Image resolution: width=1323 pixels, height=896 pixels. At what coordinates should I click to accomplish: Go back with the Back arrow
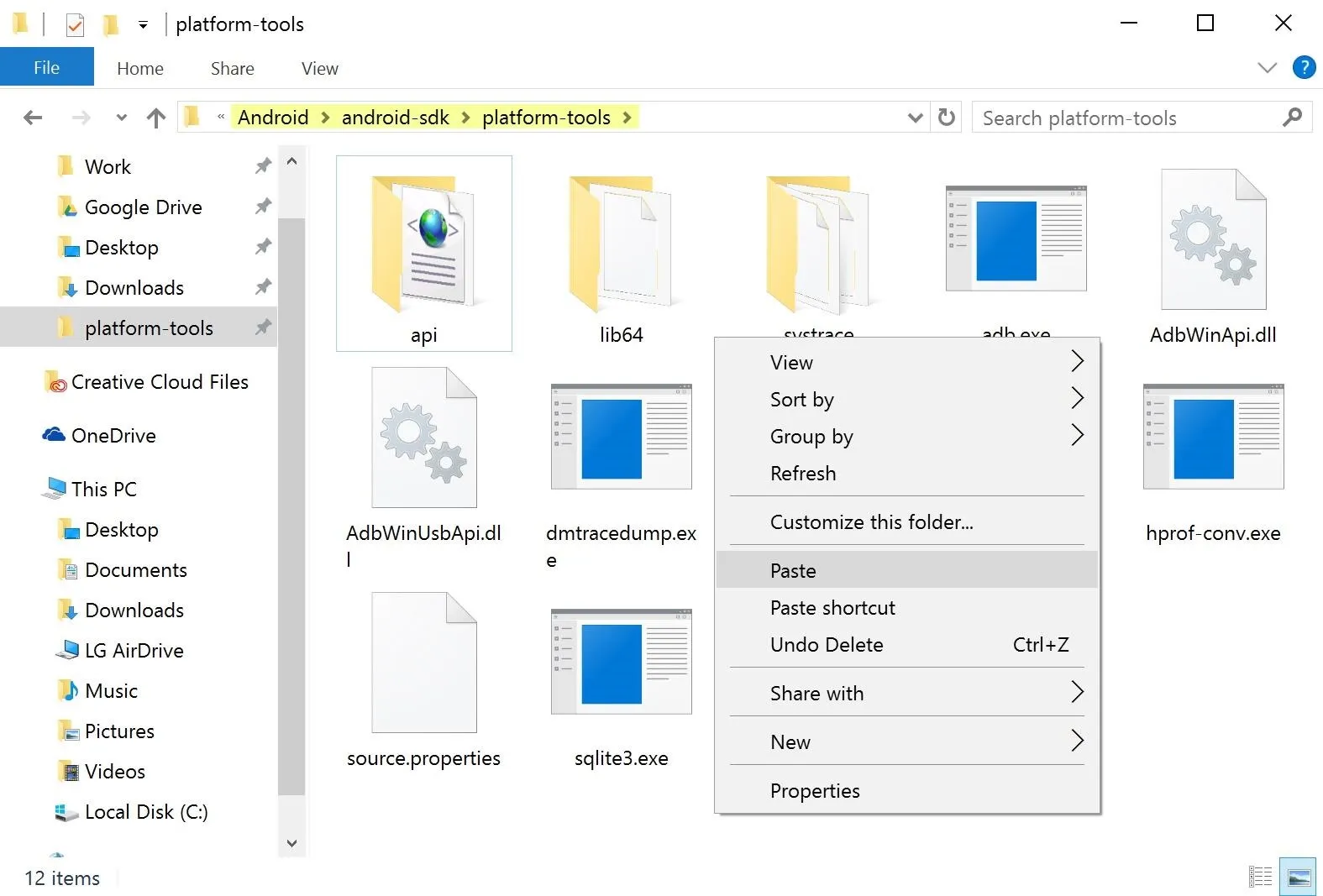(33, 118)
